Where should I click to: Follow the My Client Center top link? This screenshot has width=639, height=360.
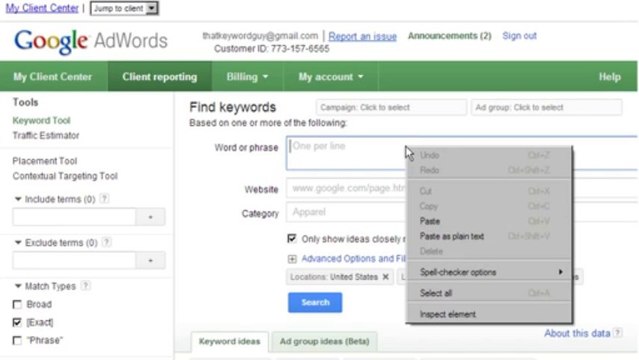click(42, 8)
